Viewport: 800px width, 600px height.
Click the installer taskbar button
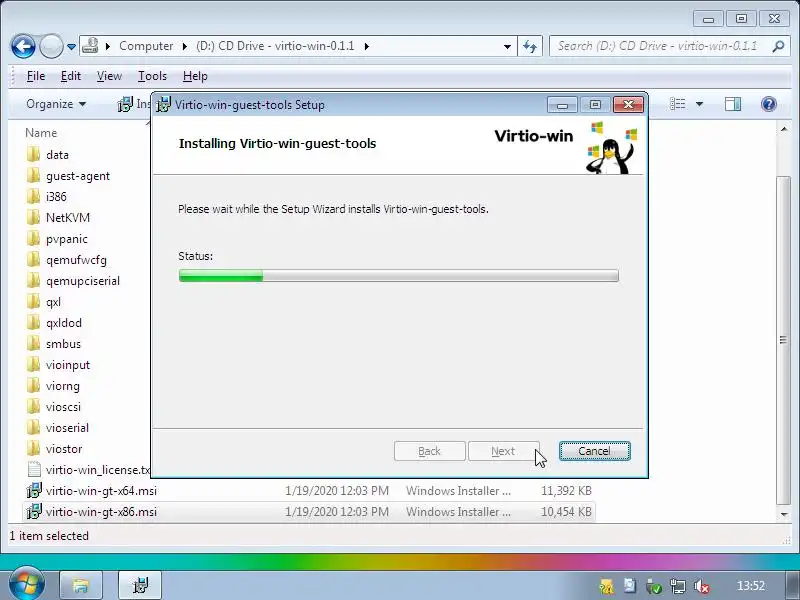click(x=140, y=585)
